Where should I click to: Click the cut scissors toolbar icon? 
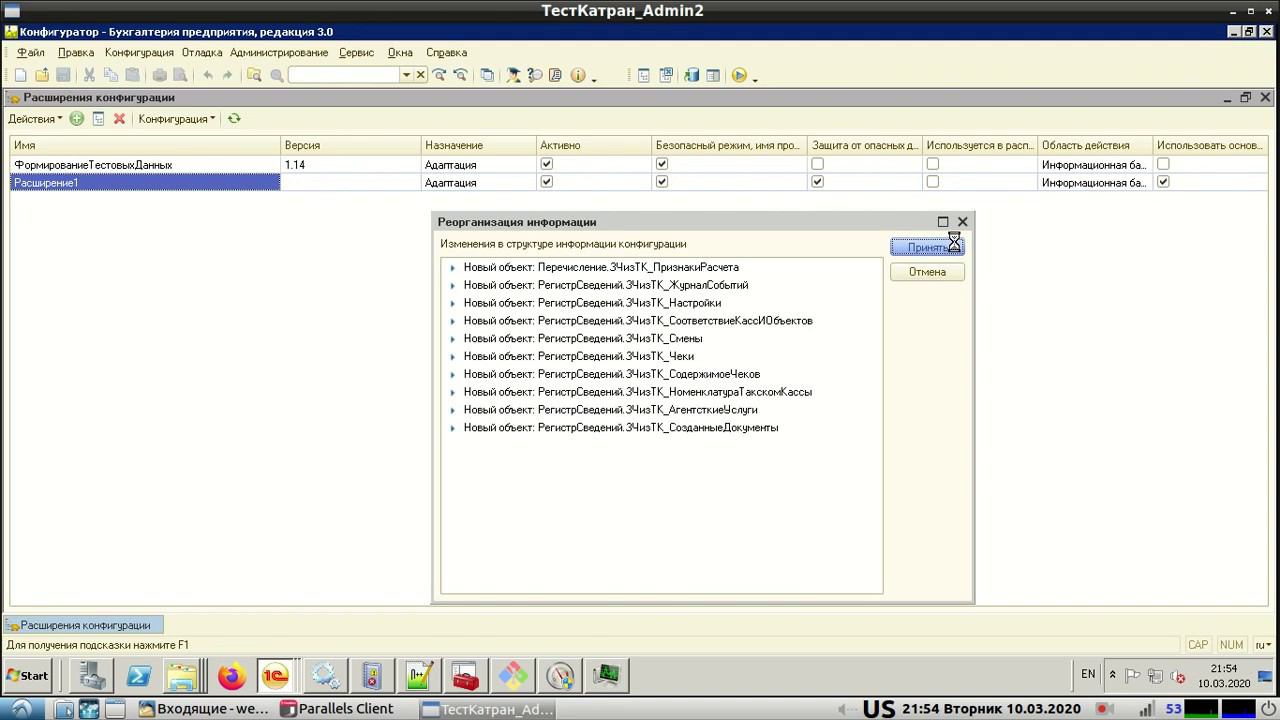(89, 75)
